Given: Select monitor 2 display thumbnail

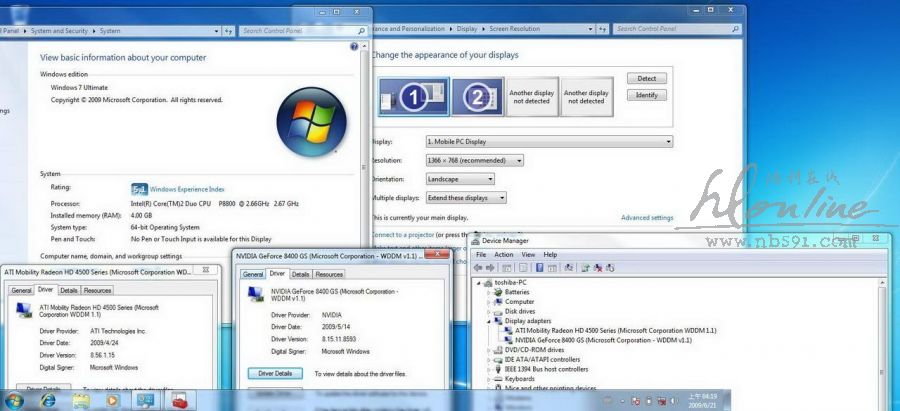Looking at the screenshot, I should pyautogui.click(x=477, y=96).
